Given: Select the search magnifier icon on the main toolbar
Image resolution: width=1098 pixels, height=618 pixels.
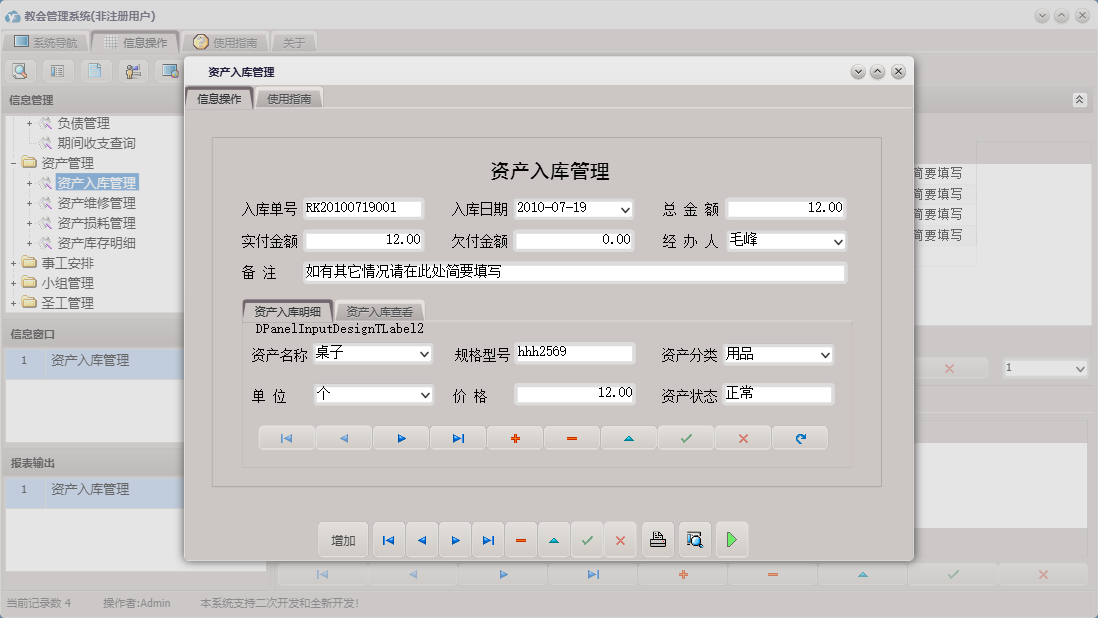Looking at the screenshot, I should (x=20, y=71).
